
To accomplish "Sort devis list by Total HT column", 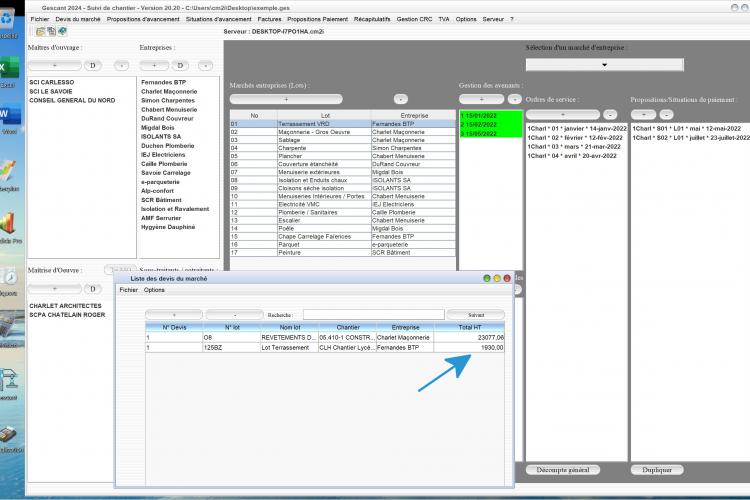I will 469,327.
